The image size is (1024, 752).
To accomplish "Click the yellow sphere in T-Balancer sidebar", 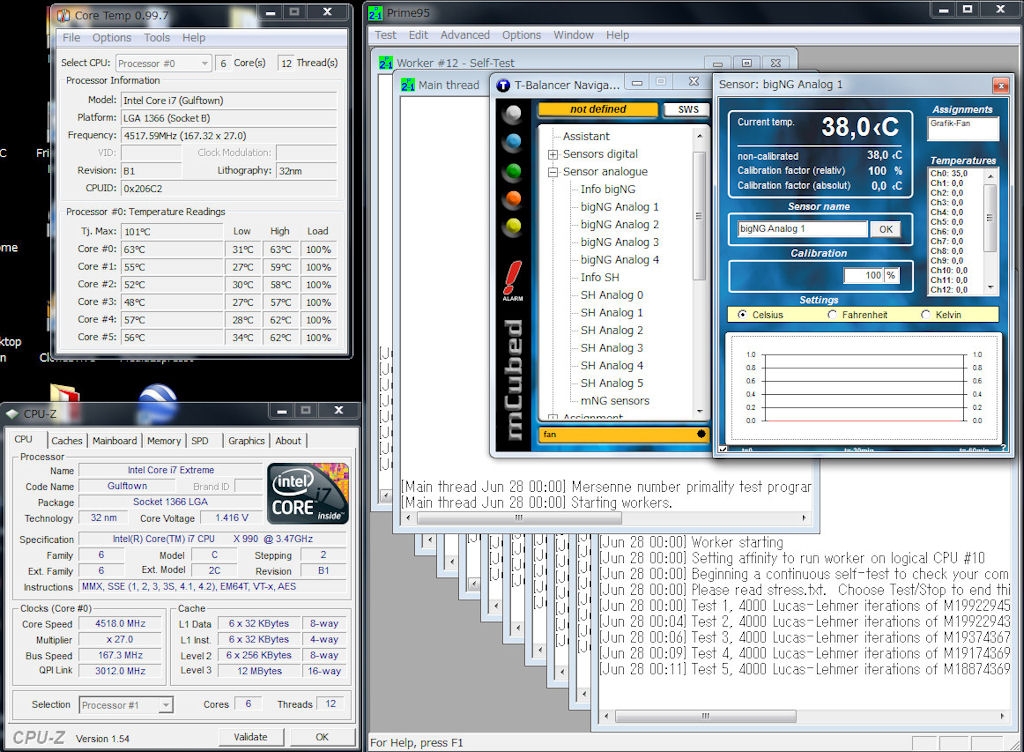I will pos(513,226).
